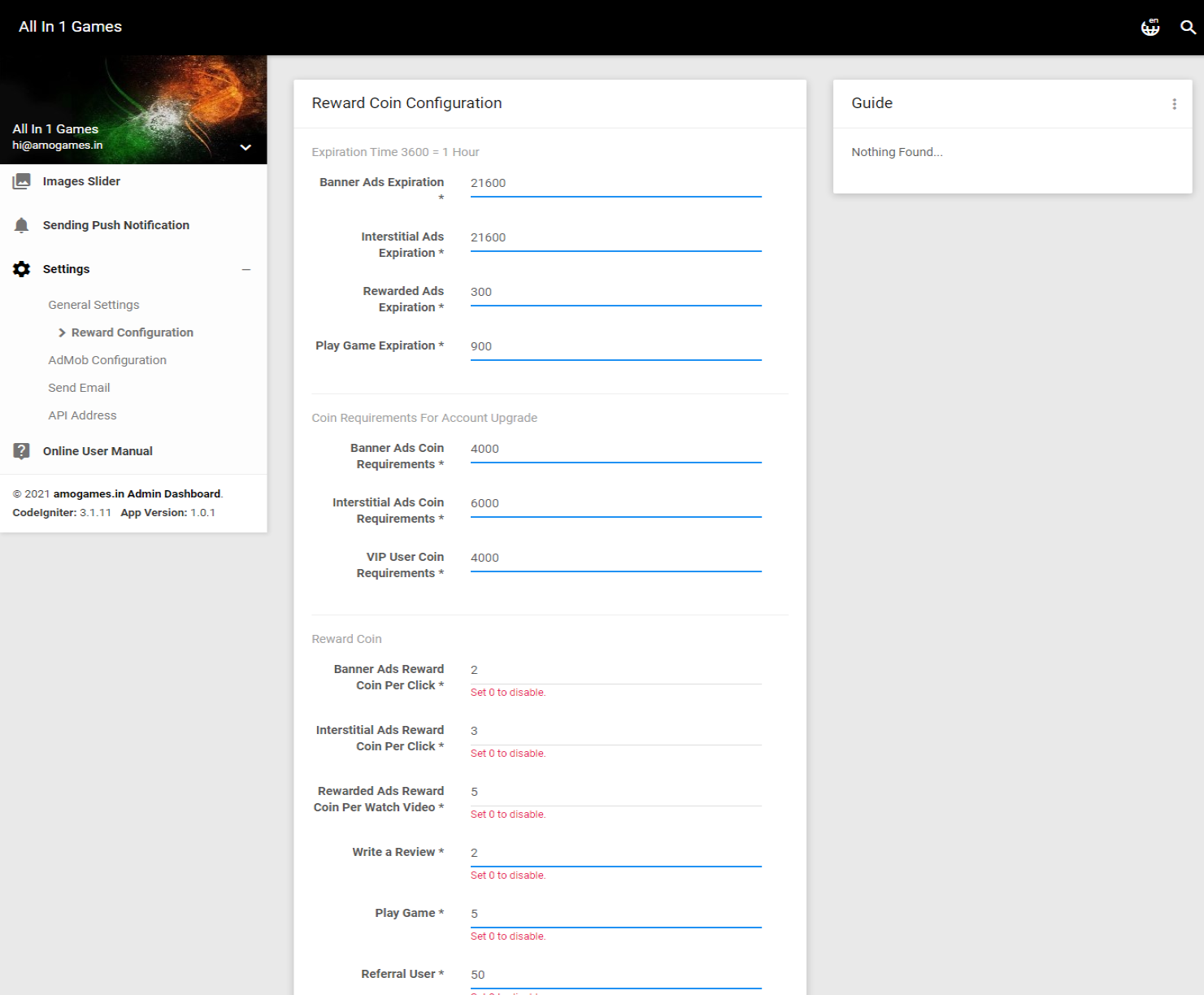Click the Banner Ads Expiration field
Screen dimensions: 1204x995
point(616,183)
